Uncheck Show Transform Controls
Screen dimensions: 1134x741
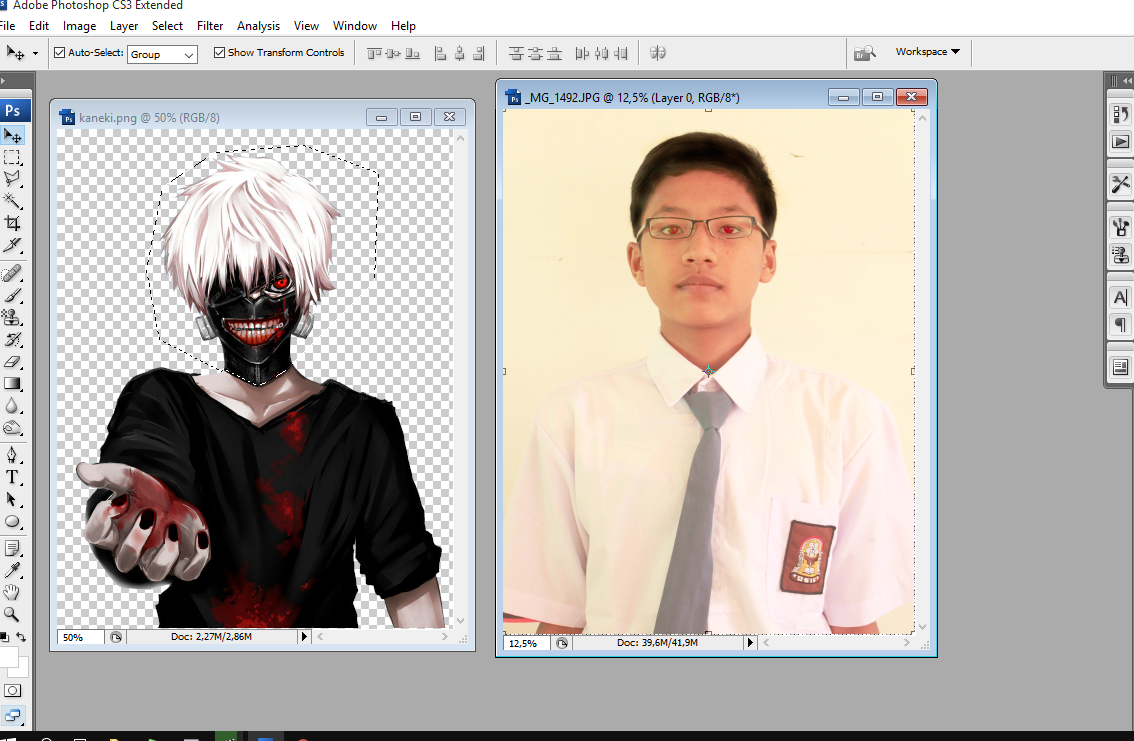coord(219,52)
